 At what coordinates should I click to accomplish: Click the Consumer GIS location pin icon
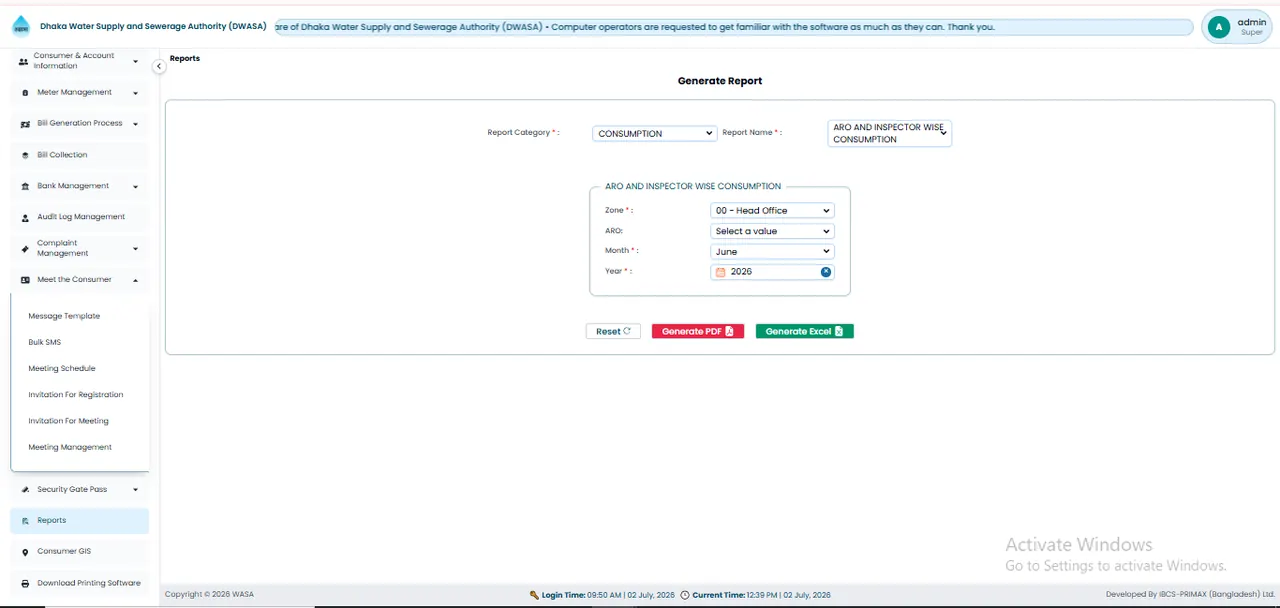[x=25, y=552]
